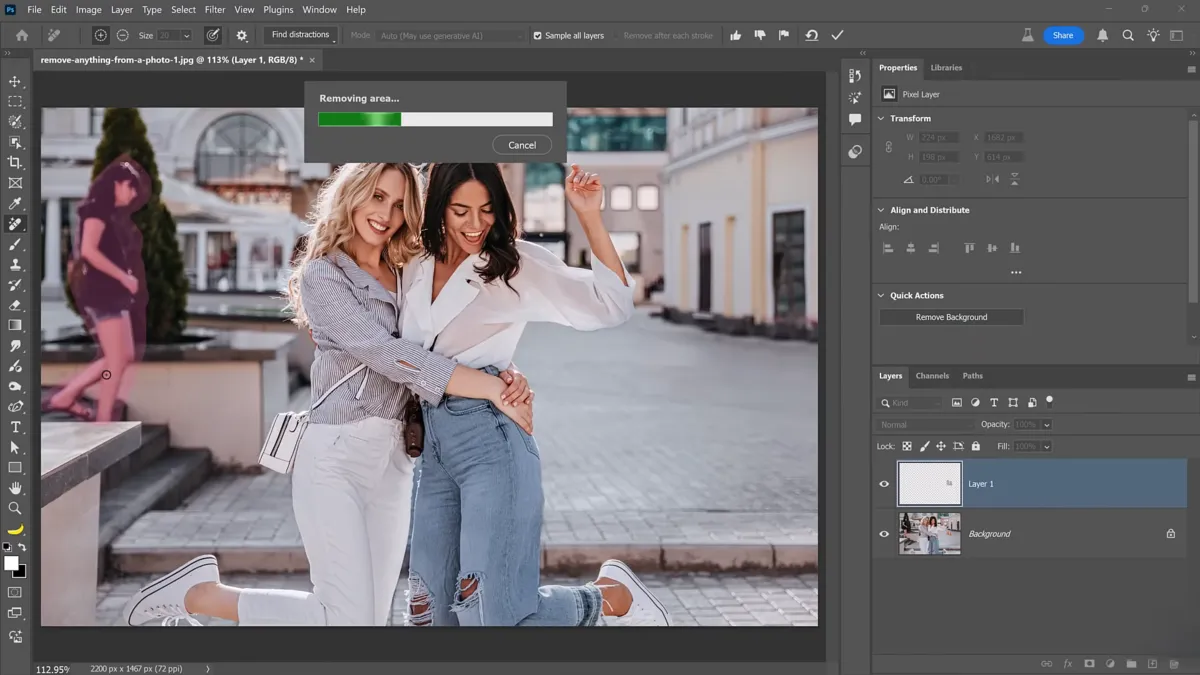Click the Remove Background quick action
This screenshot has width=1200, height=675.
click(x=950, y=316)
